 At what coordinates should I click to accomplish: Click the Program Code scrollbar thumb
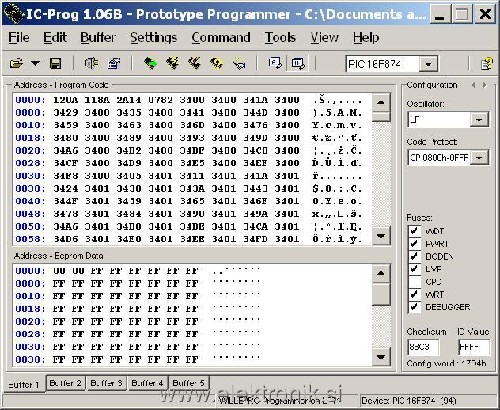pos(381,117)
